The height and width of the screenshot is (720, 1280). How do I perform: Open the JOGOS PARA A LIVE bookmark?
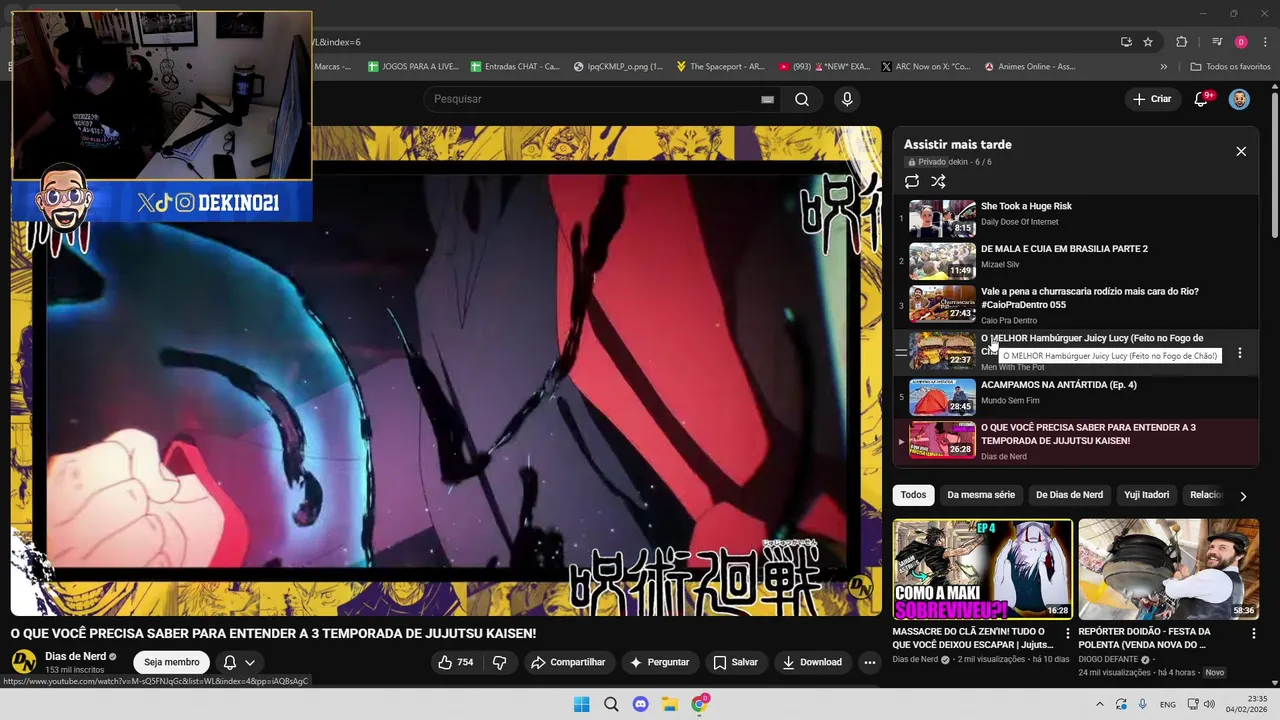click(x=413, y=67)
